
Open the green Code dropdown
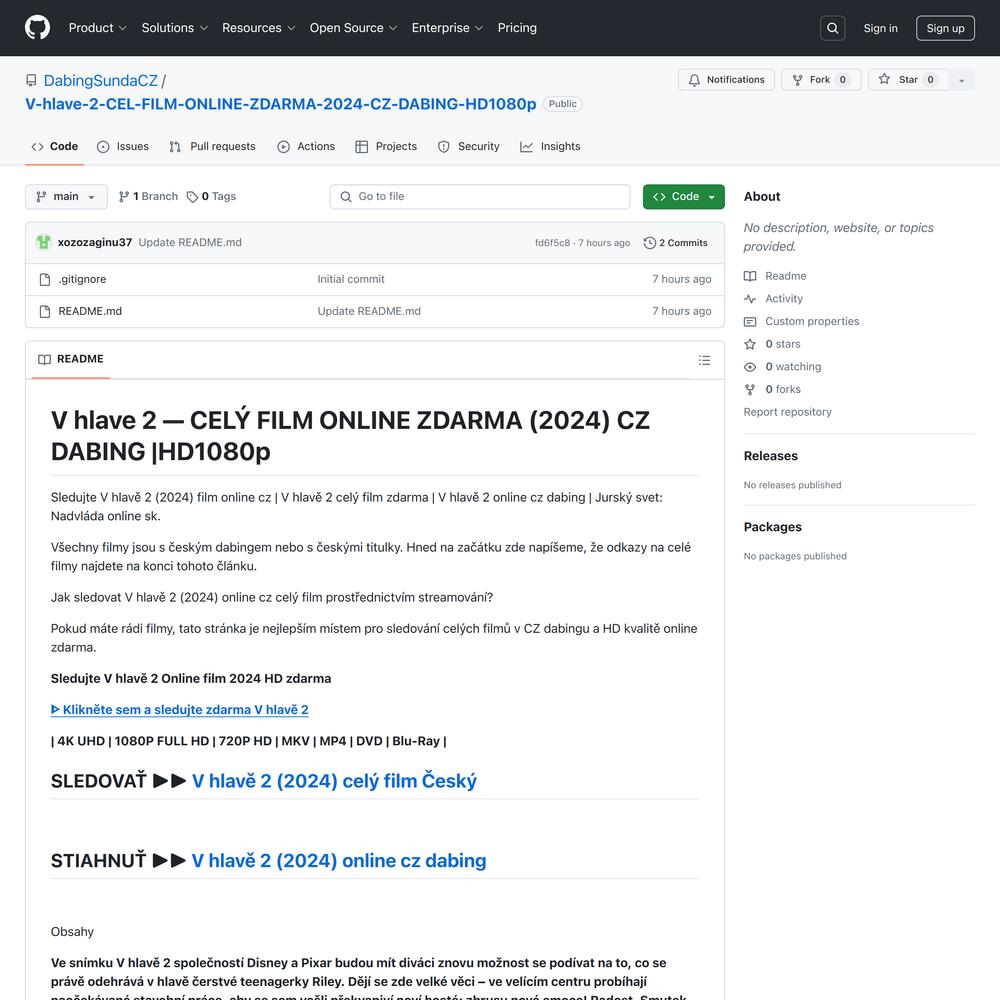pos(684,196)
